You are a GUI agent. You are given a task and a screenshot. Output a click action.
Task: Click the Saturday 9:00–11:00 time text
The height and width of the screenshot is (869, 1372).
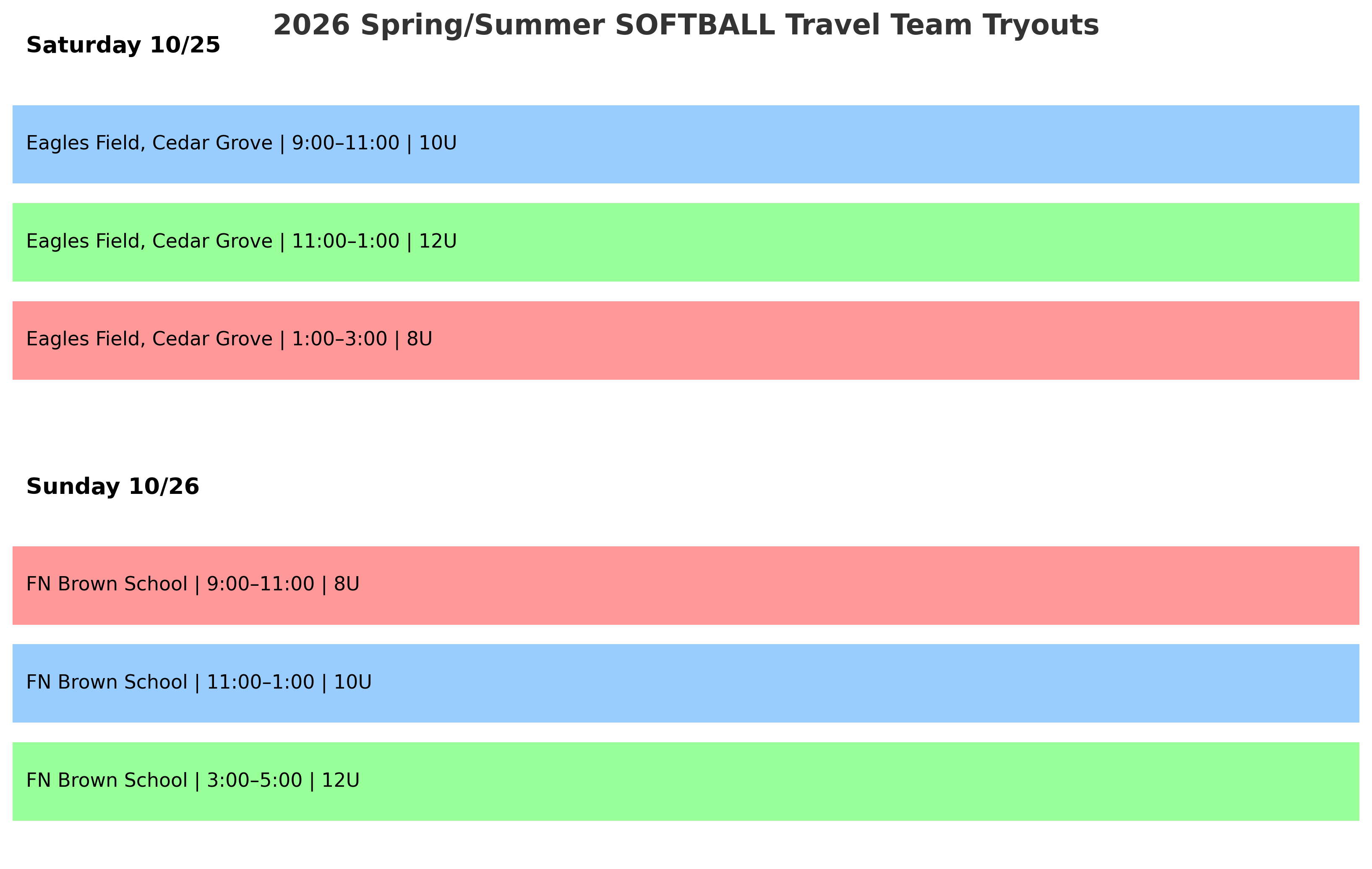pyautogui.click(x=345, y=144)
